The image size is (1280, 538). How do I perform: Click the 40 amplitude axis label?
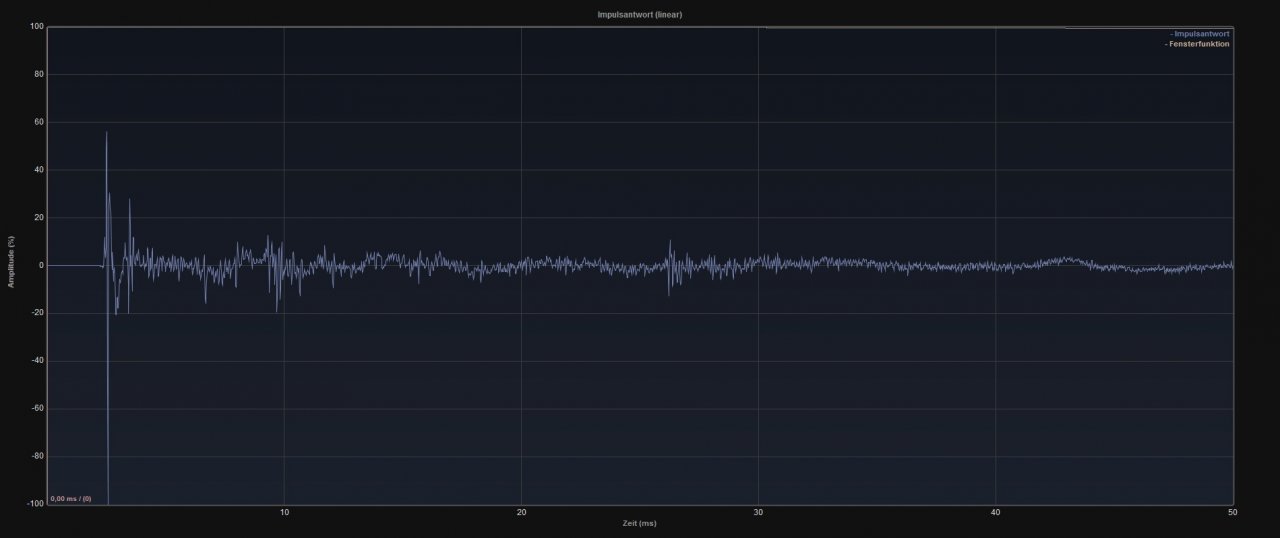pos(39,170)
